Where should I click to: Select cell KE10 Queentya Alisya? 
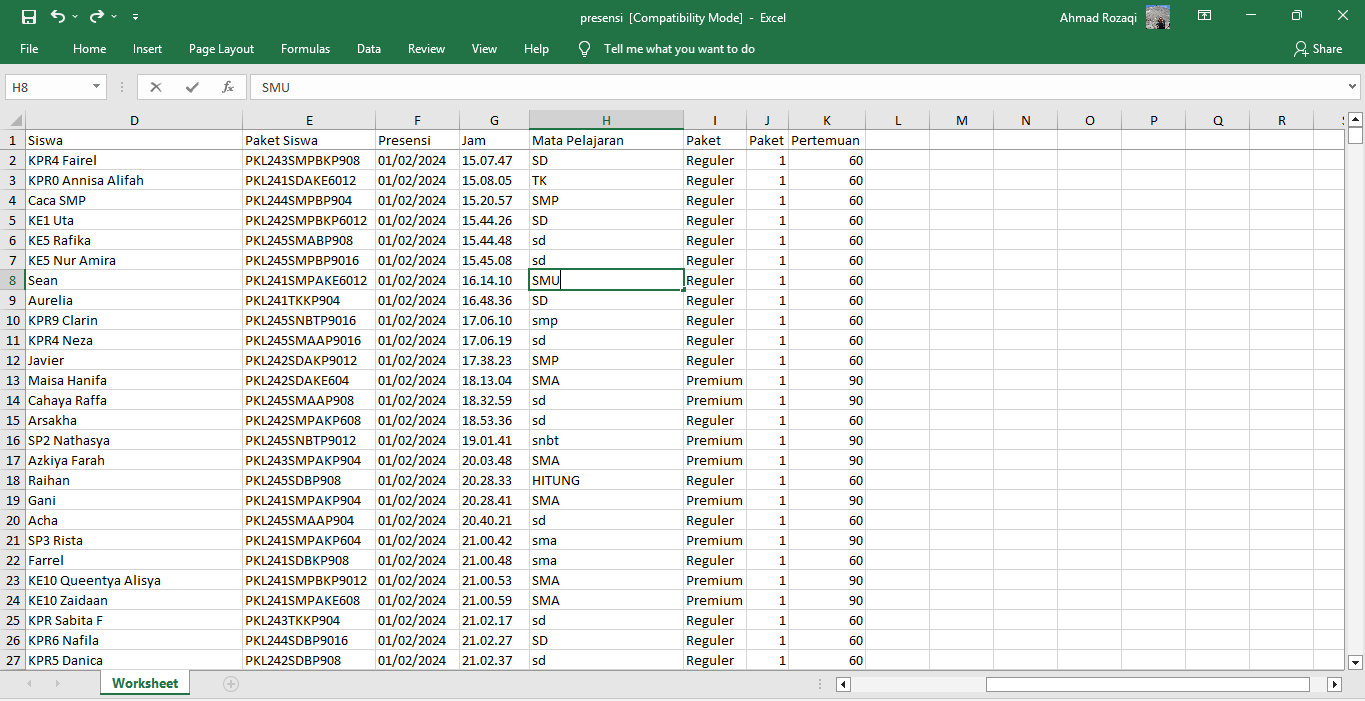134,580
